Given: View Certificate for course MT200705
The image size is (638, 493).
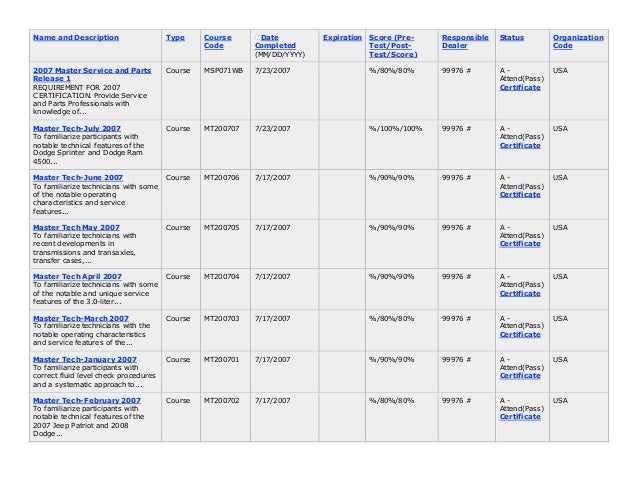Looking at the screenshot, I should 520,244.
